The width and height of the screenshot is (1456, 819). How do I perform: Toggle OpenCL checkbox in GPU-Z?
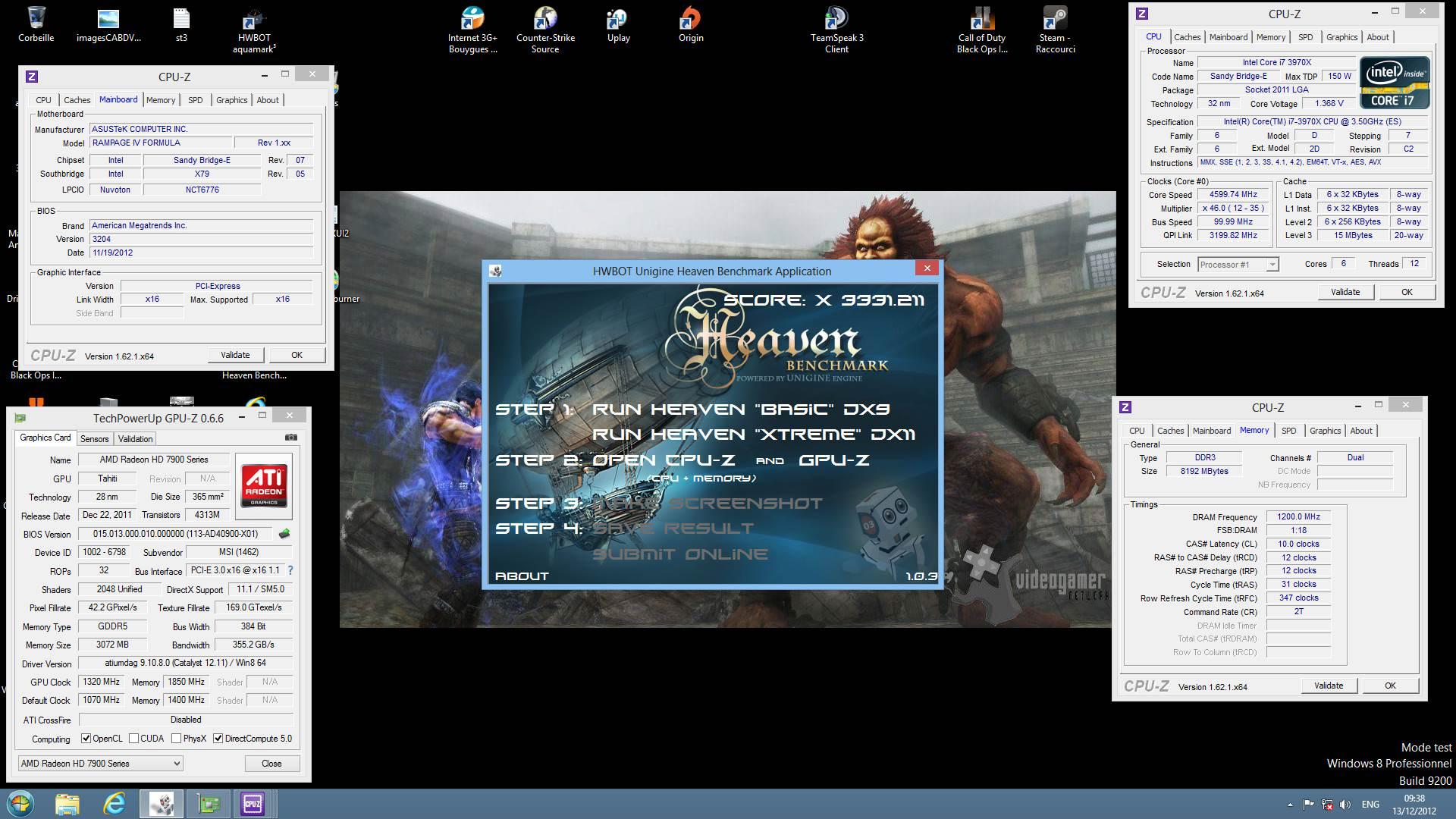pos(86,739)
